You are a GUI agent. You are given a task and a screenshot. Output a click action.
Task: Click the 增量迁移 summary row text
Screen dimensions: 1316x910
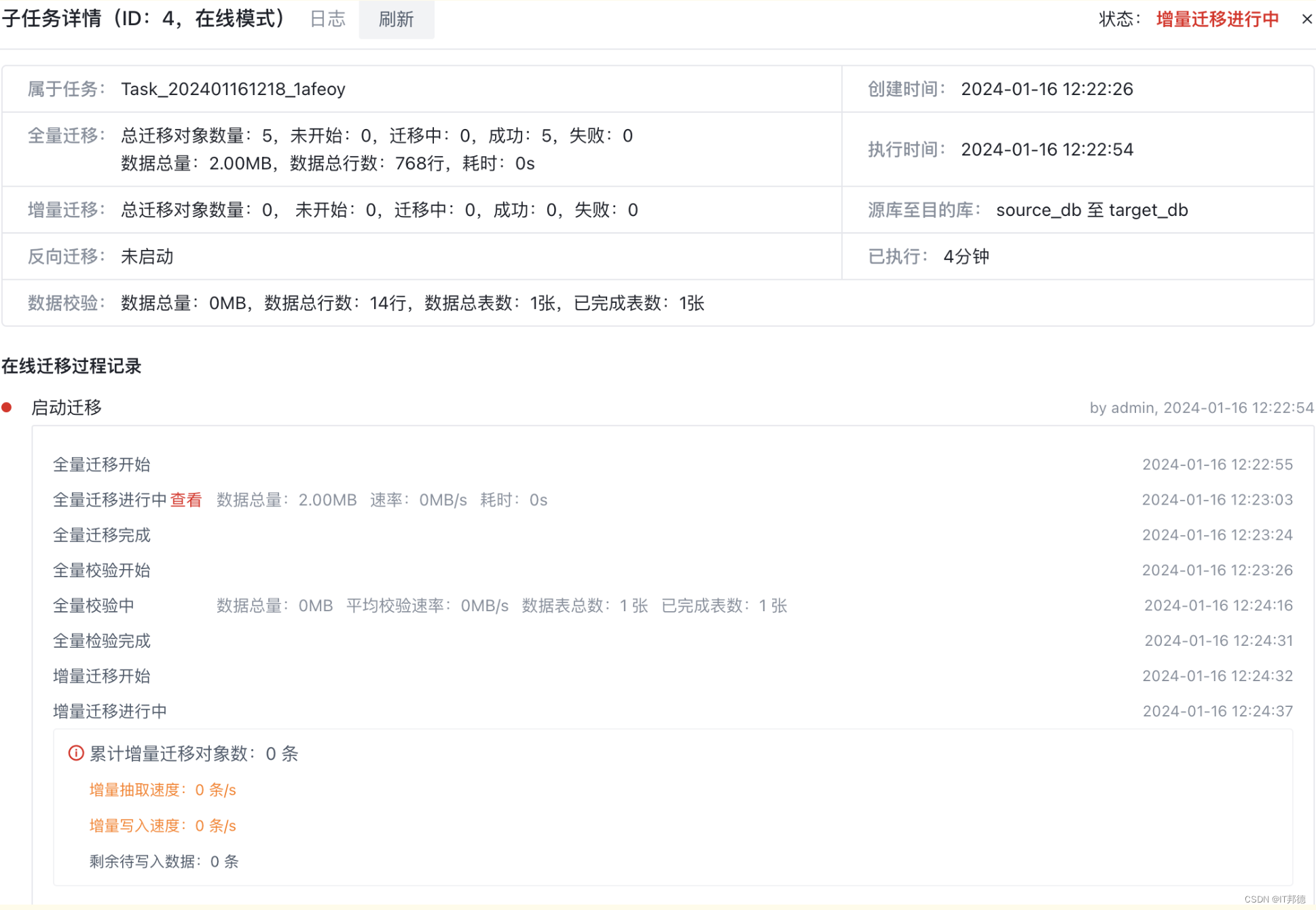379,210
